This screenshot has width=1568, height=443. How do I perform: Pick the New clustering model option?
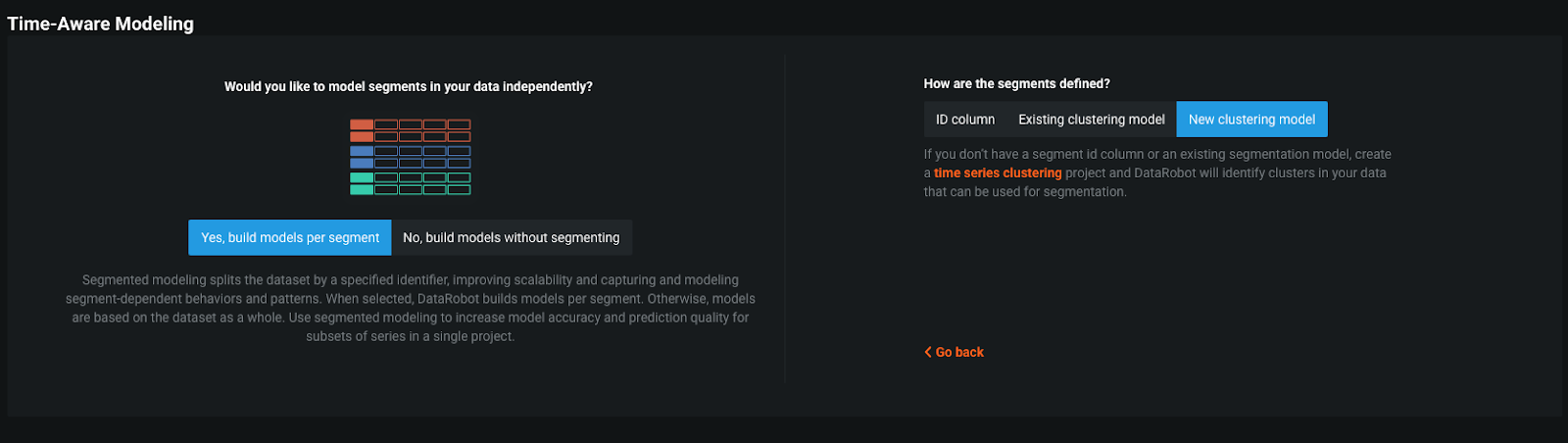(1251, 120)
